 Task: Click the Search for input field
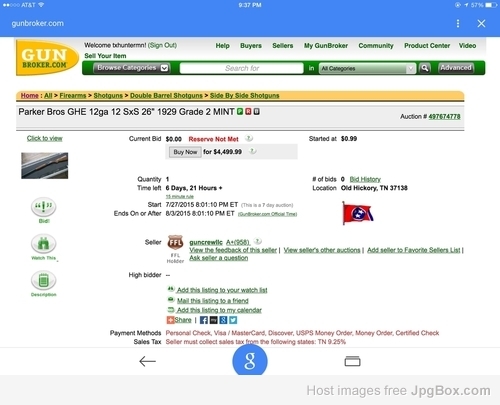242,68
